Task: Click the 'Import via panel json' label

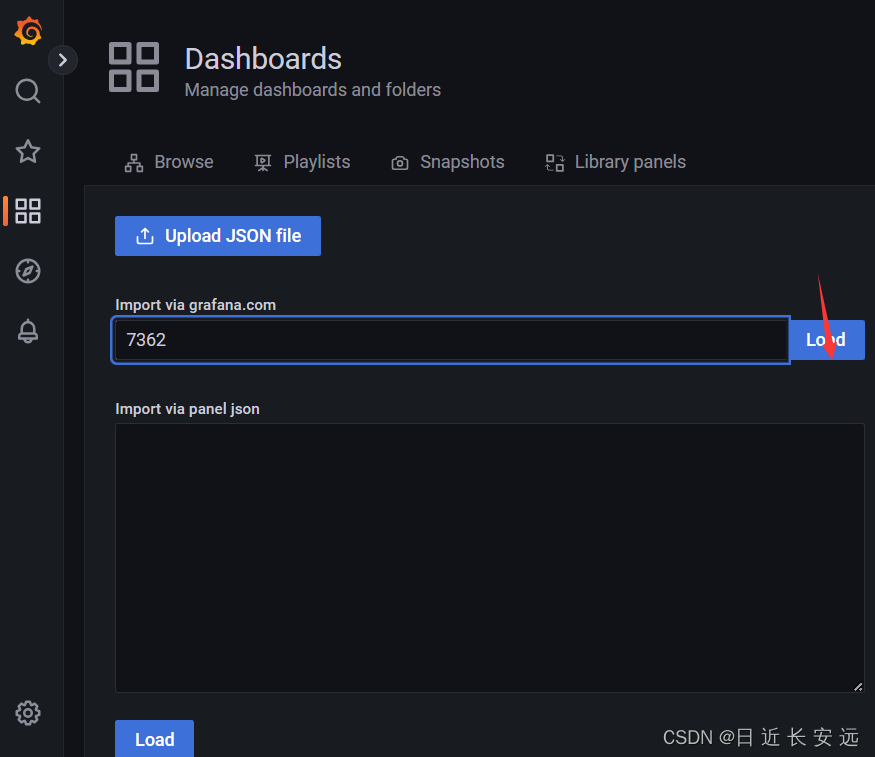Action: coord(188,409)
